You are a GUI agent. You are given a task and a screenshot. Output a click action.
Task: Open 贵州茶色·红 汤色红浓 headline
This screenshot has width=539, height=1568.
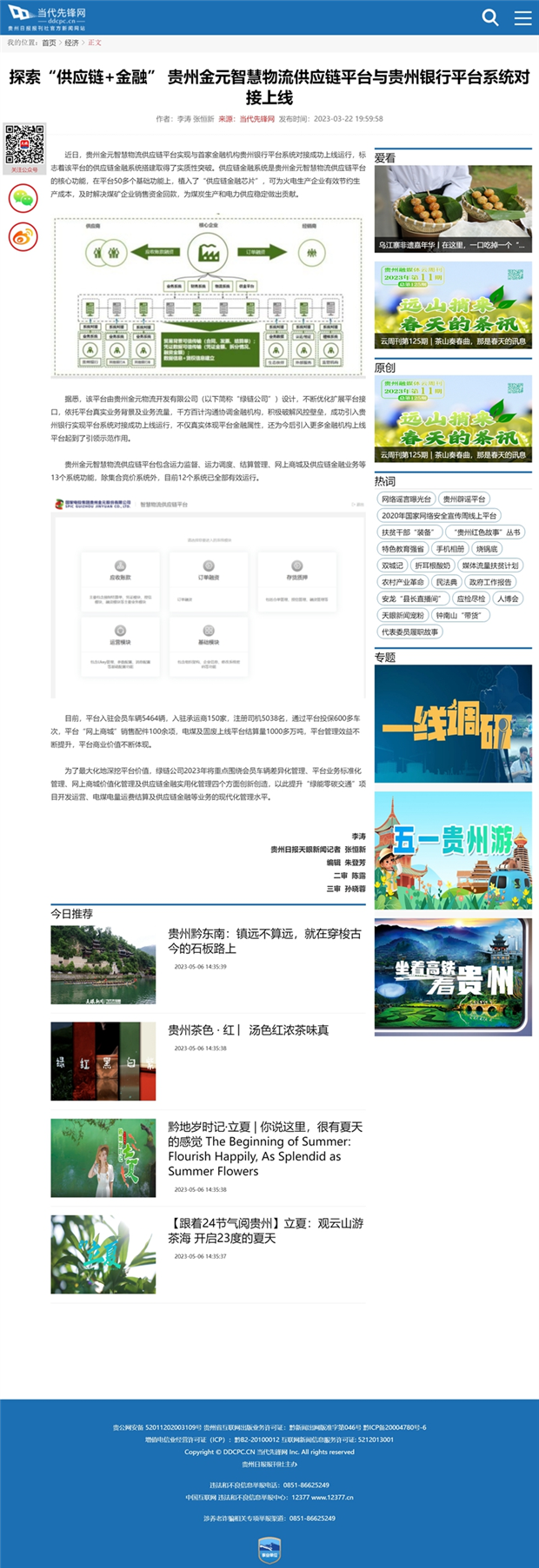click(x=249, y=1030)
